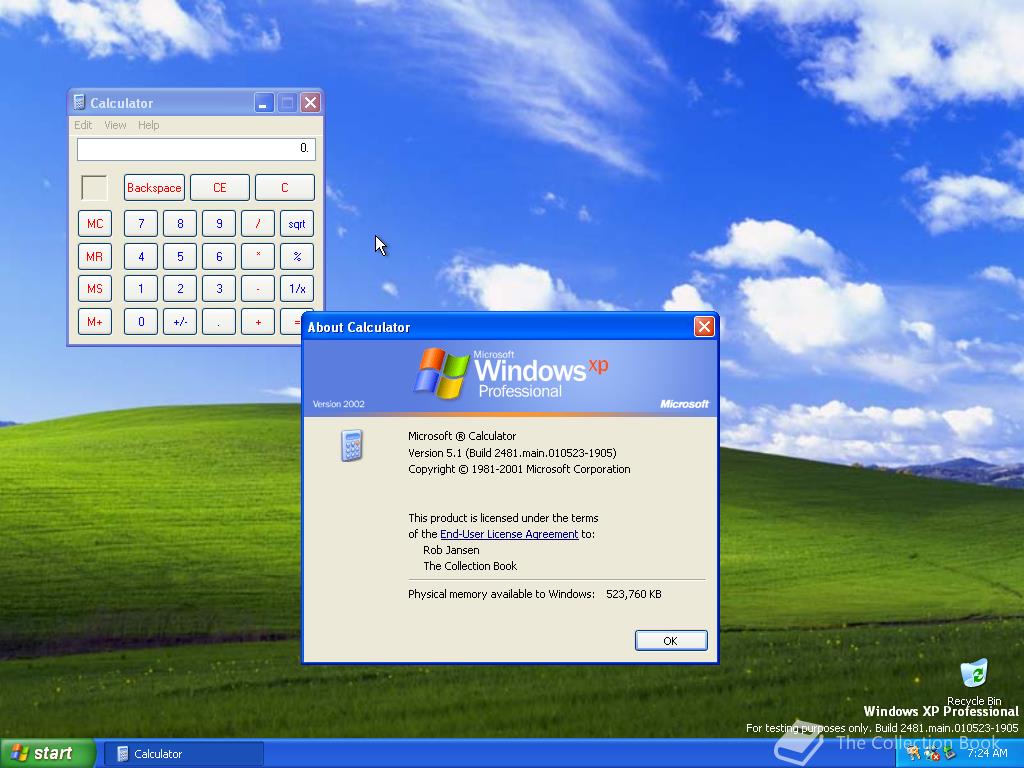Open the View menu in Calculator
Image resolution: width=1024 pixels, height=768 pixels.
pyautogui.click(x=115, y=125)
